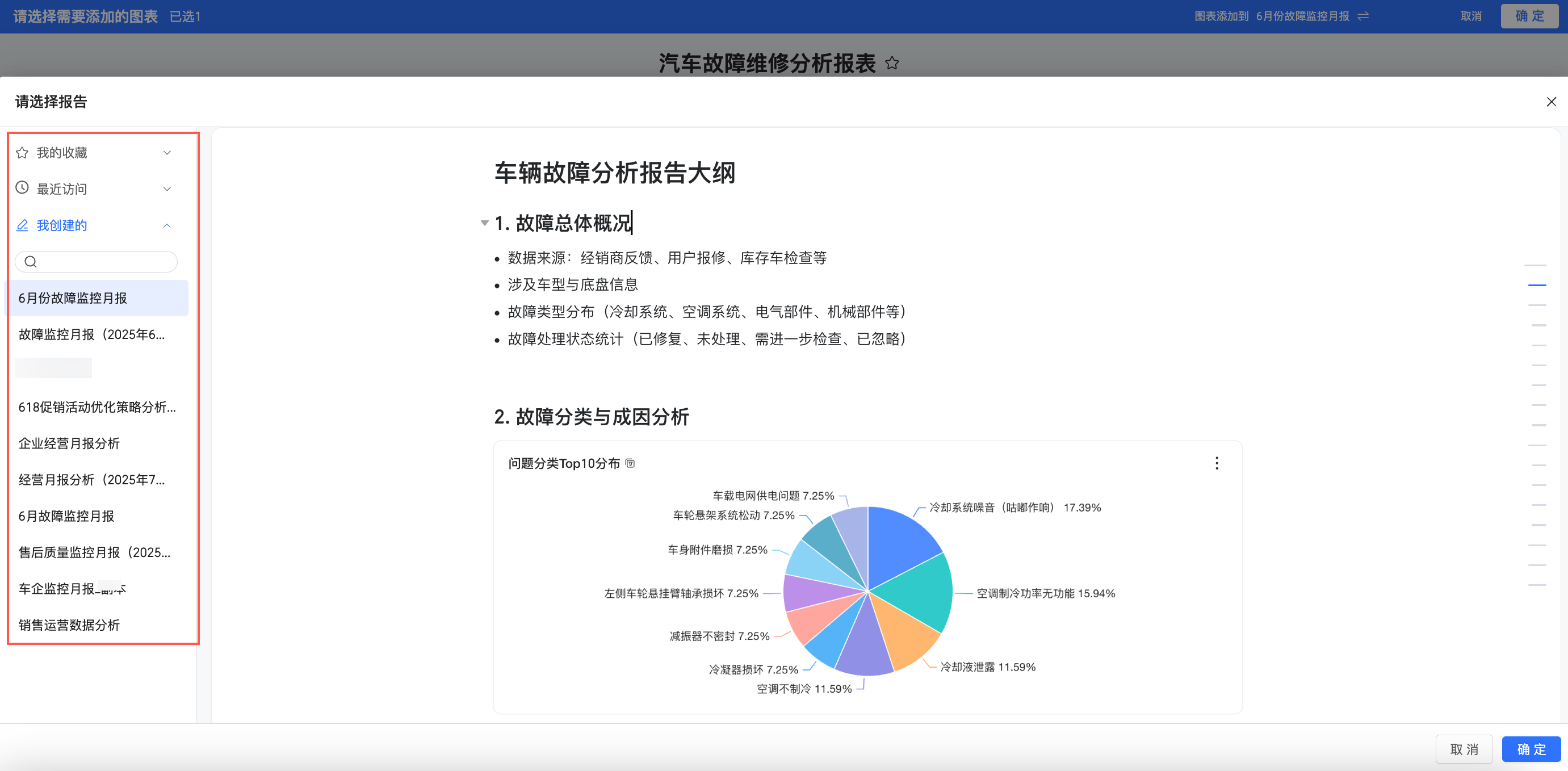1568x771 pixels.
Task: Expand the 最近访问 section chevron
Action: coord(167,189)
